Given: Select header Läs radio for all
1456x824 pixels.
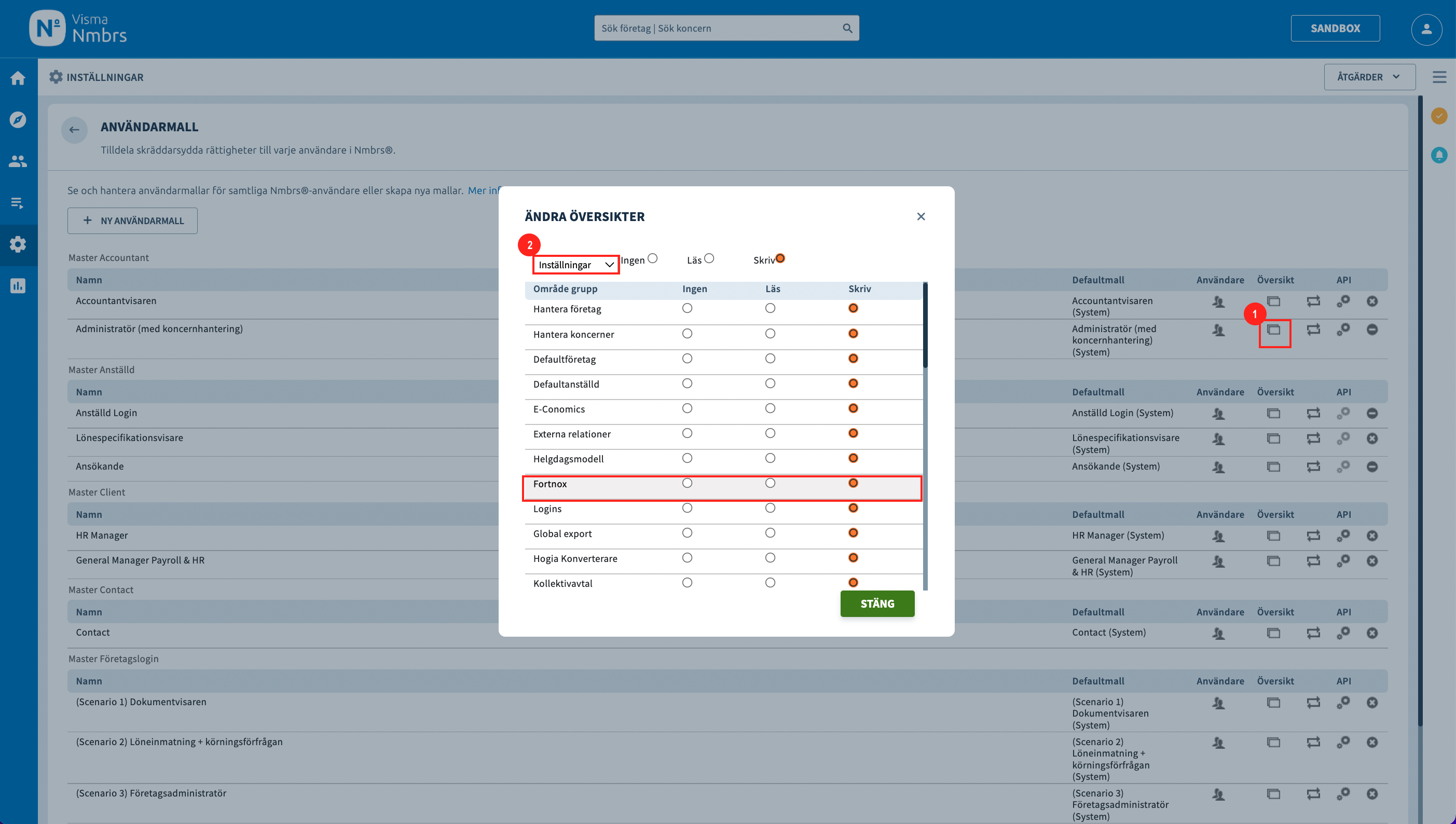Looking at the screenshot, I should (709, 258).
